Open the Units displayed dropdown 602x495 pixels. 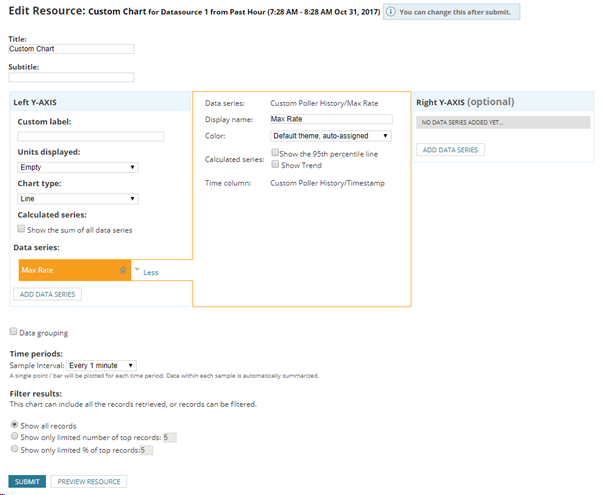coord(78,167)
